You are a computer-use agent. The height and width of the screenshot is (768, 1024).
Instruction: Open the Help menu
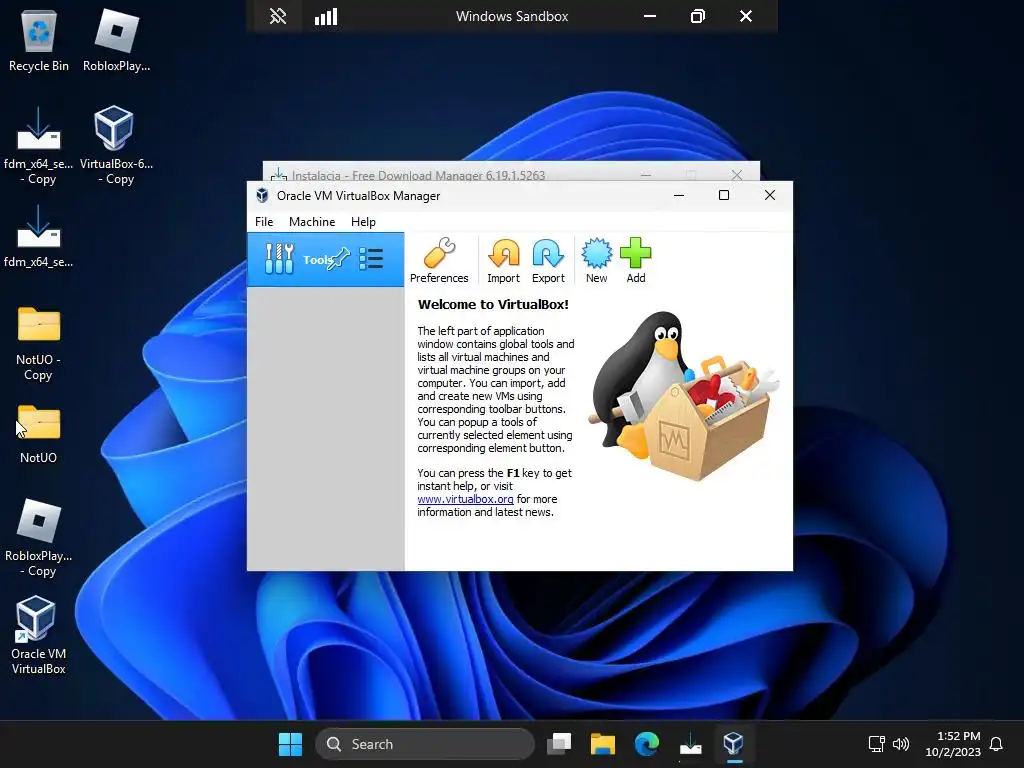pos(363,222)
